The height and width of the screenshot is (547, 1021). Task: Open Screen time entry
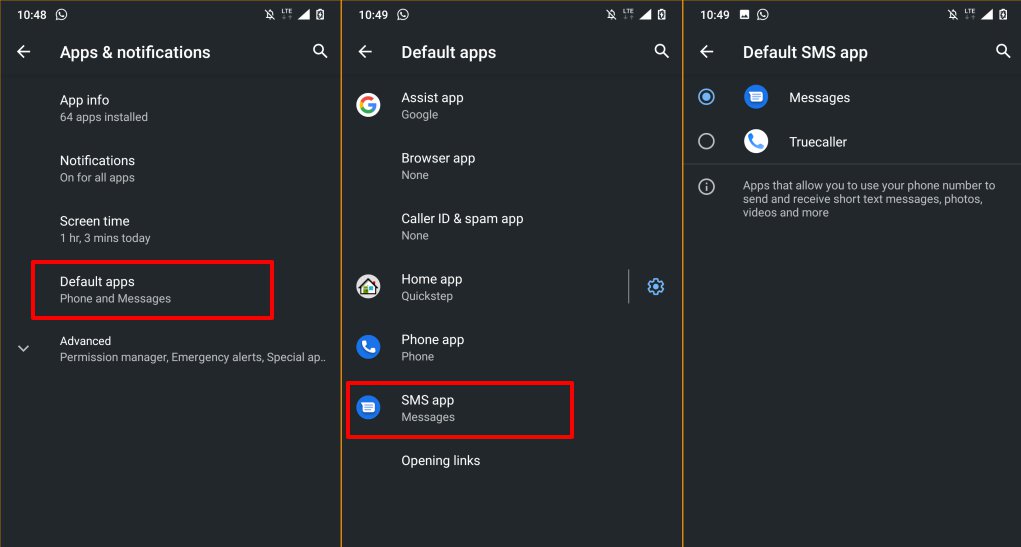point(105,229)
